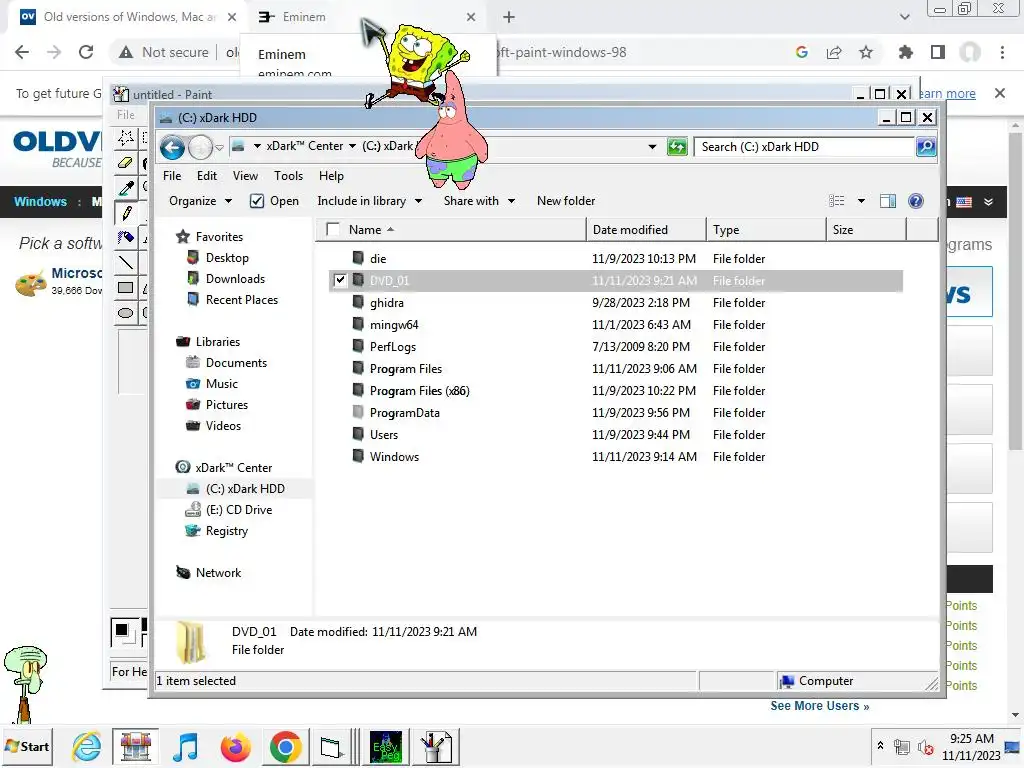Click the green refresh icon beside address bar

677,147
